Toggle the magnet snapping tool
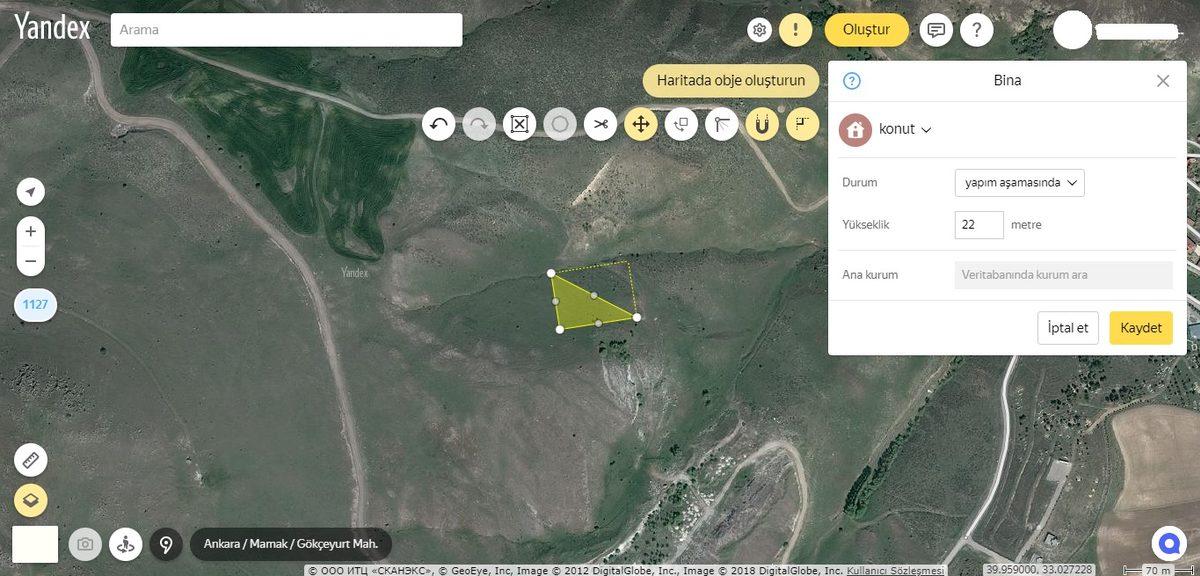The height and width of the screenshot is (576, 1200). click(761, 124)
